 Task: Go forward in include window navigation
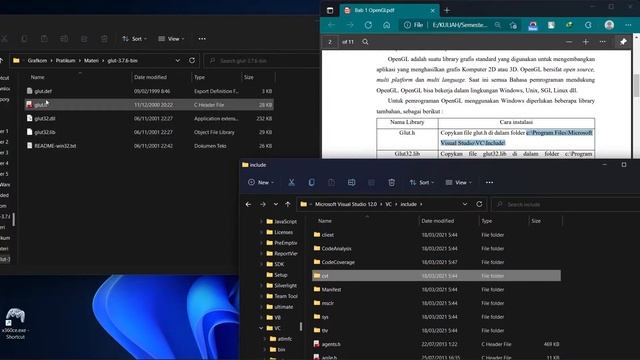tap(262, 204)
